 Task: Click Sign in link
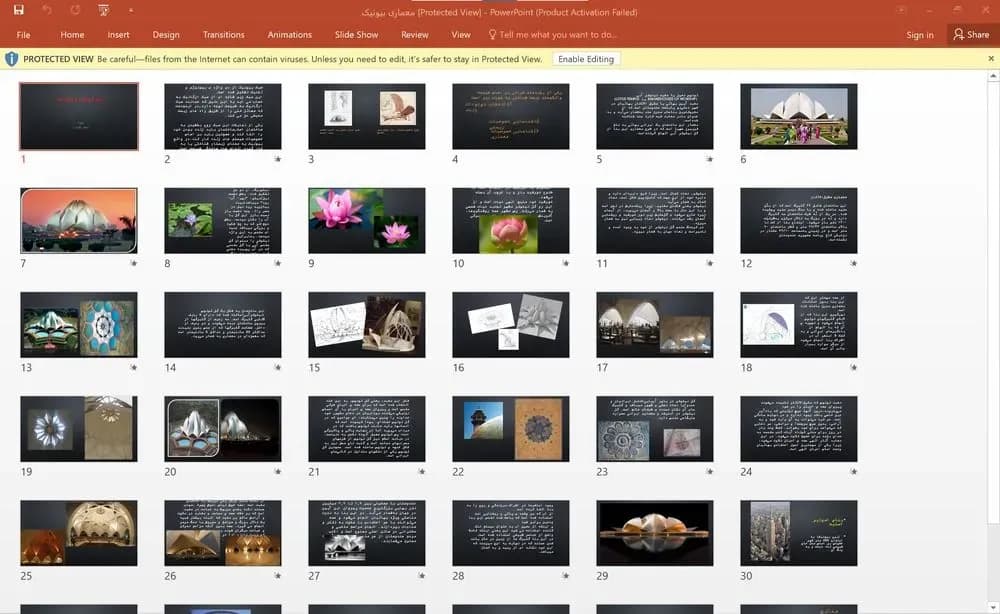(920, 35)
